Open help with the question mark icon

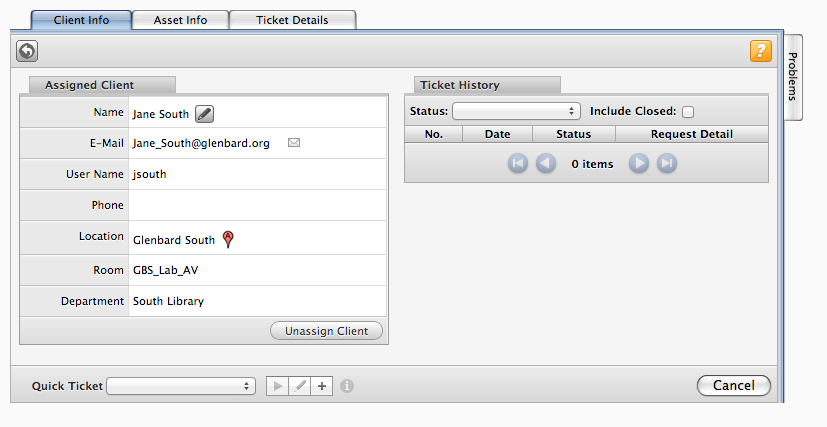point(760,51)
